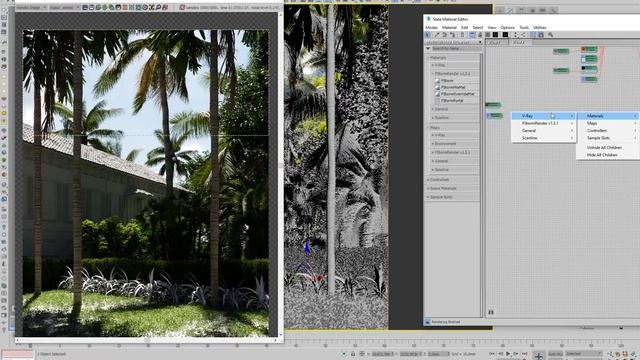Click the Lay Out All vertical icon
Screen dimensions: 640x360
(x=516, y=35)
